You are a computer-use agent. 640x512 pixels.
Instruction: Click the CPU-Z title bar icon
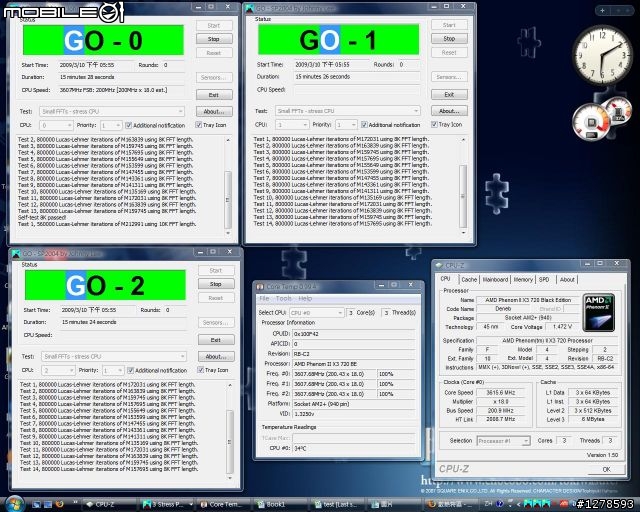[439, 265]
